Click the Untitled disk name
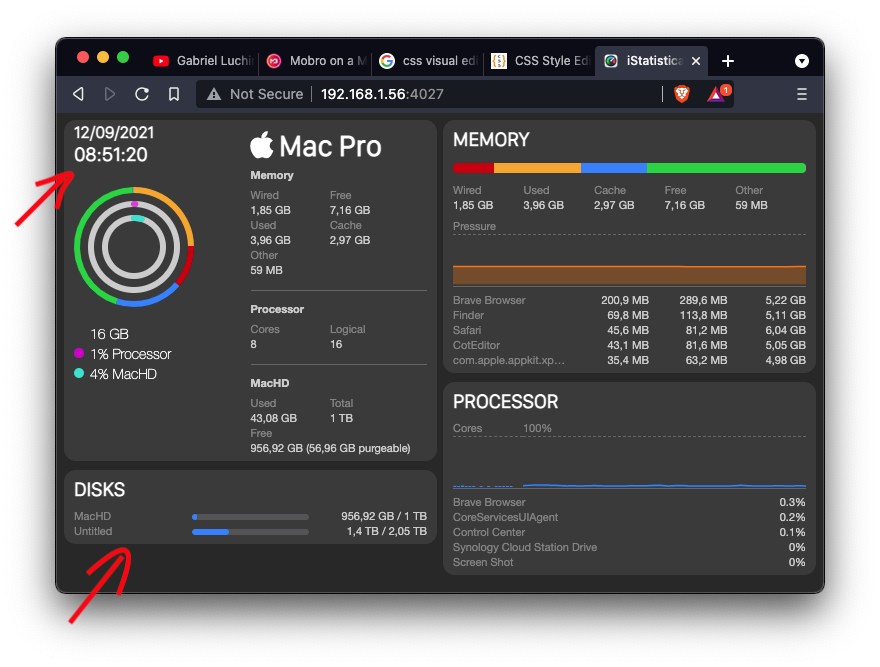The width and height of the screenshot is (880, 667). [x=93, y=531]
